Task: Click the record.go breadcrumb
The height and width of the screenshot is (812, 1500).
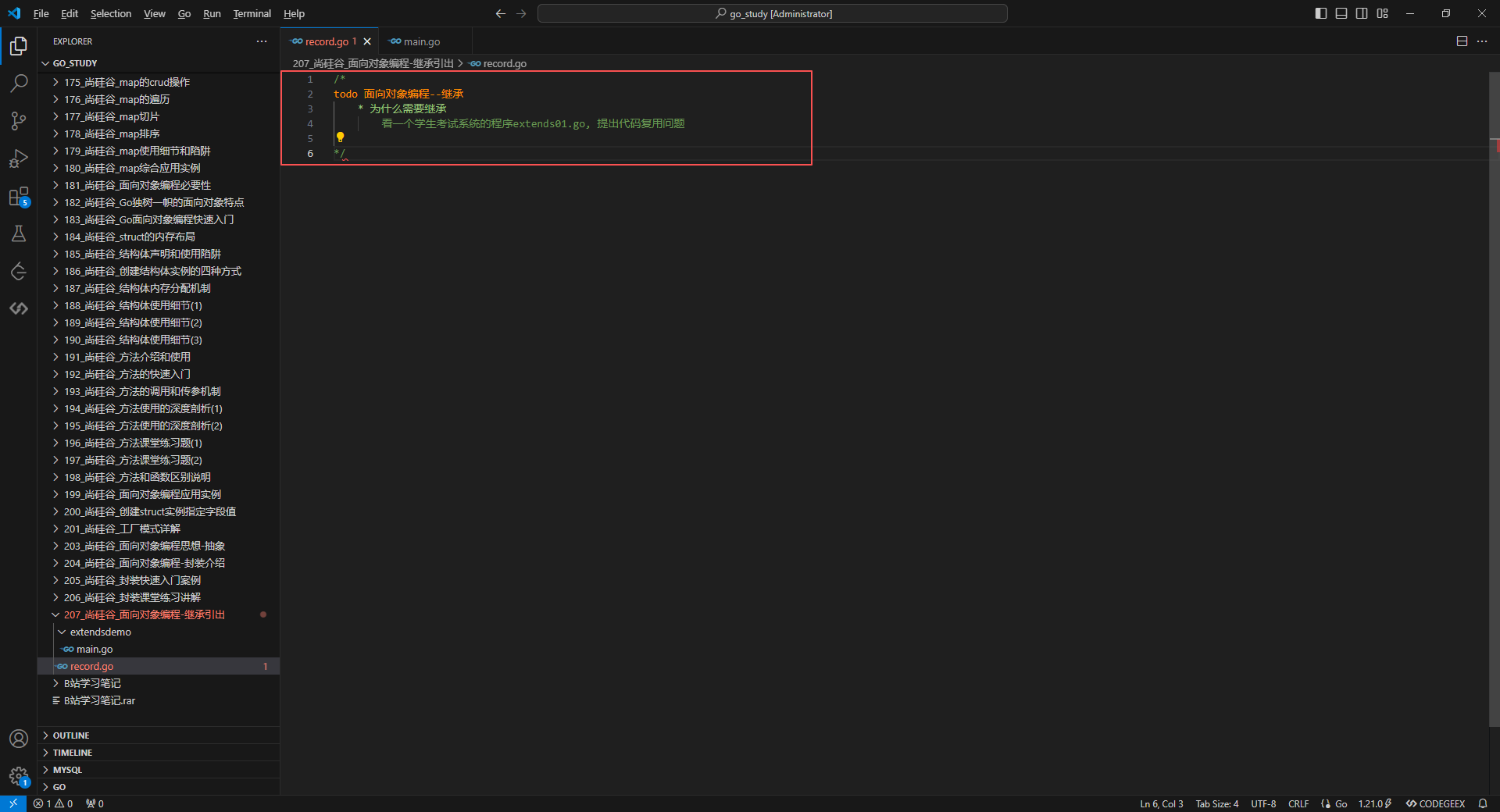Action: (x=498, y=63)
